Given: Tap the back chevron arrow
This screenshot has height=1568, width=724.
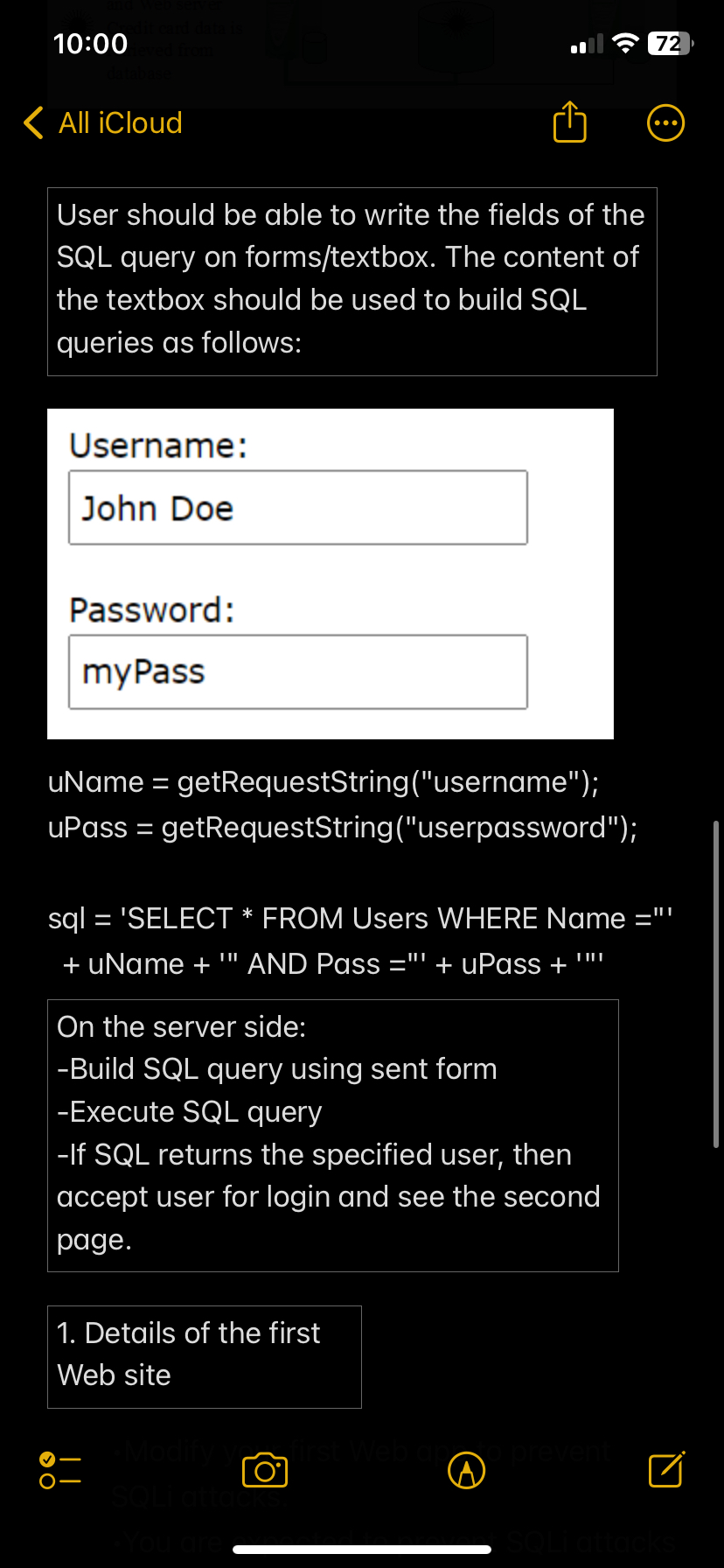Looking at the screenshot, I should point(32,122).
